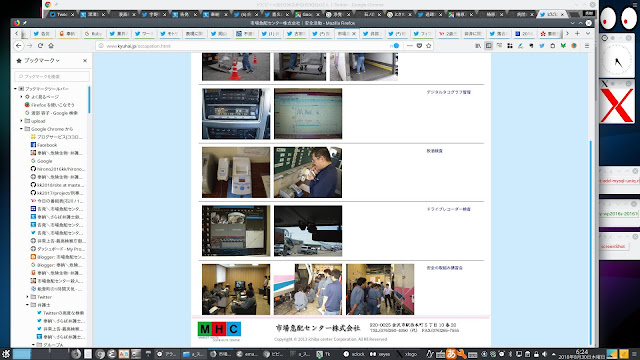The image size is (640, 360).
Task: Open page actions three-dot menu
Action: coord(410,46)
